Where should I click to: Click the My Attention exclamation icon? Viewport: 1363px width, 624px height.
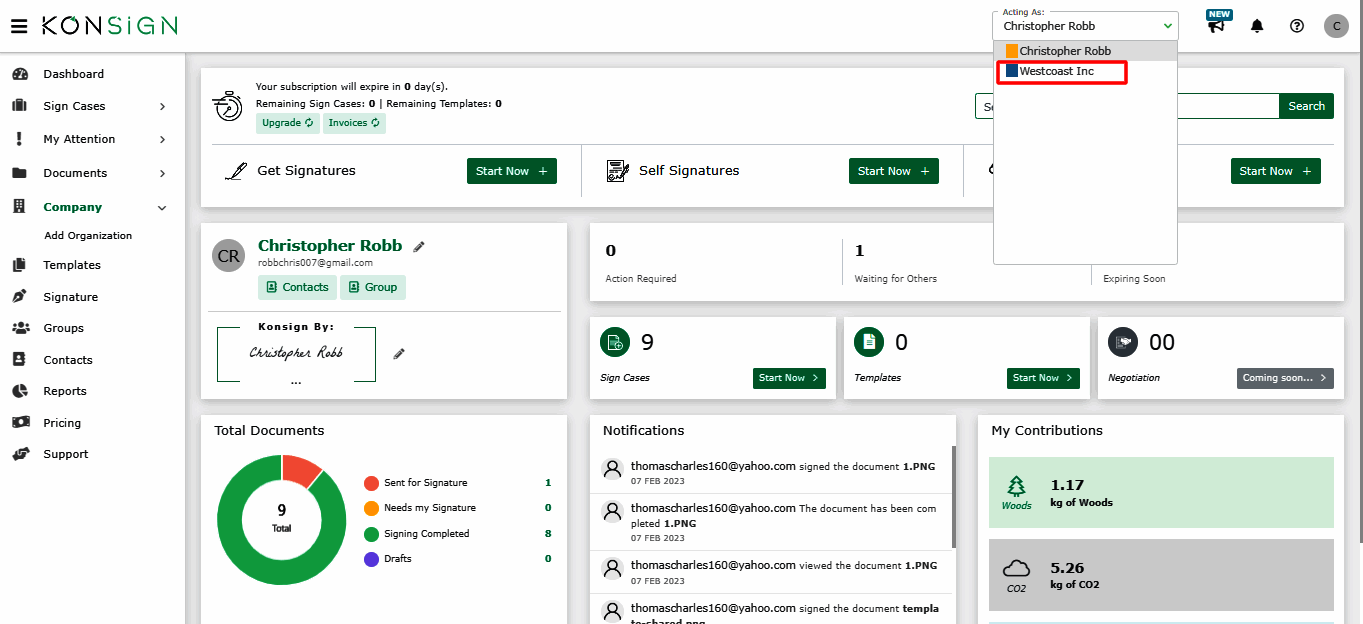[x=19, y=139]
